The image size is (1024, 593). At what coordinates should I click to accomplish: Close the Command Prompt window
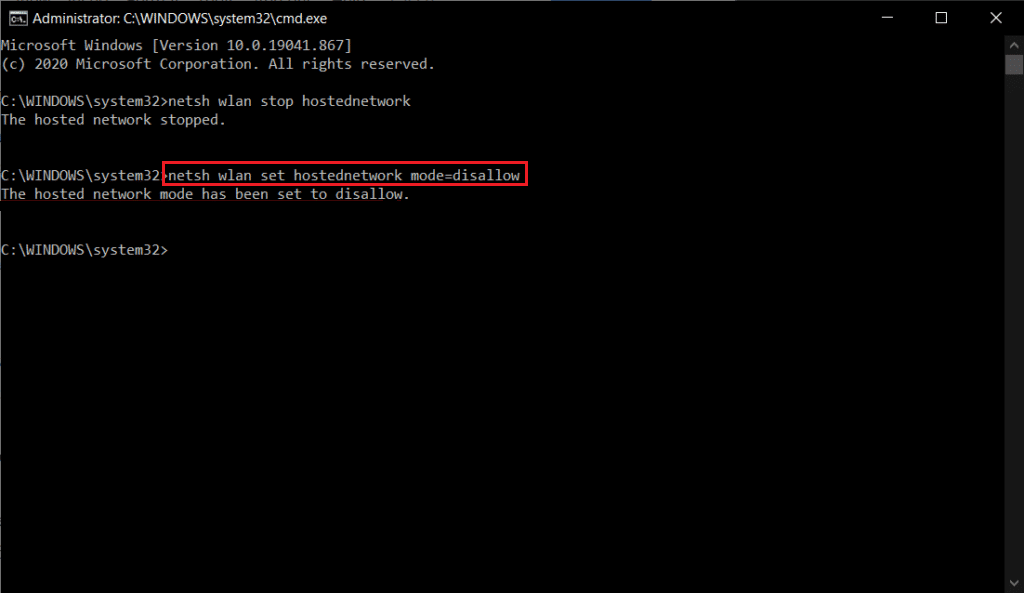995,18
